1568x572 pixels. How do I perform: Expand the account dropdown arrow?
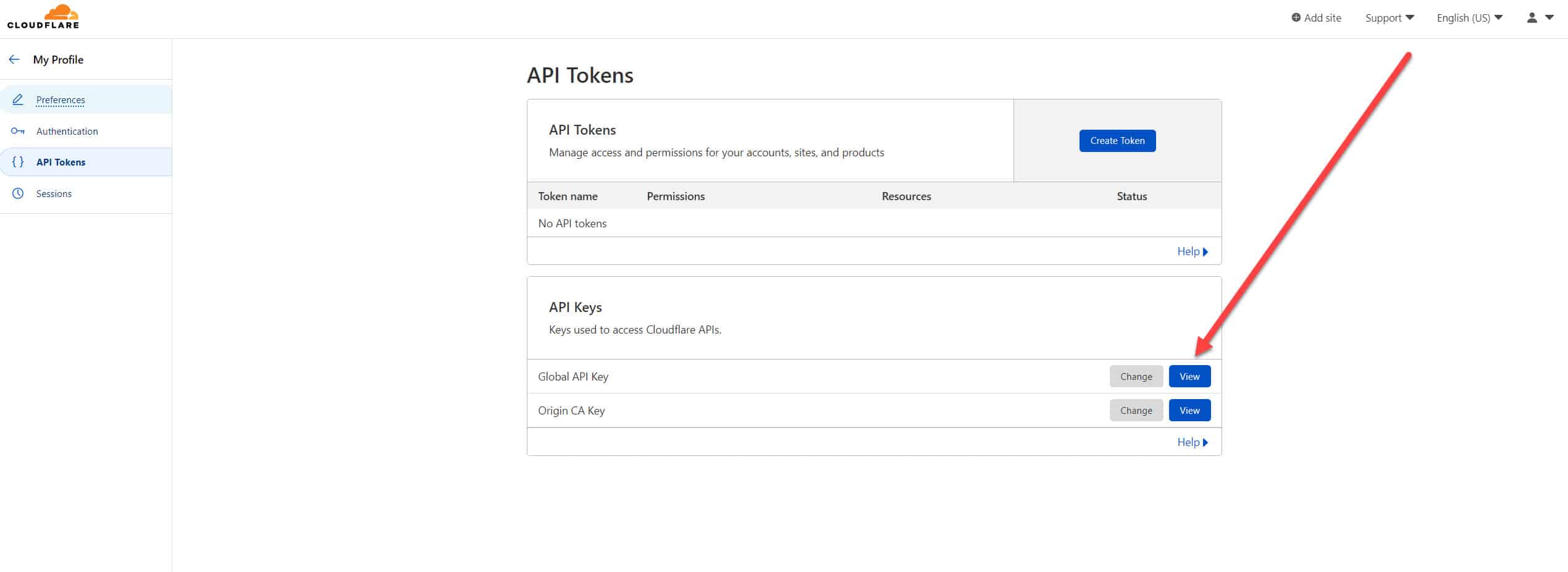pyautogui.click(x=1549, y=18)
